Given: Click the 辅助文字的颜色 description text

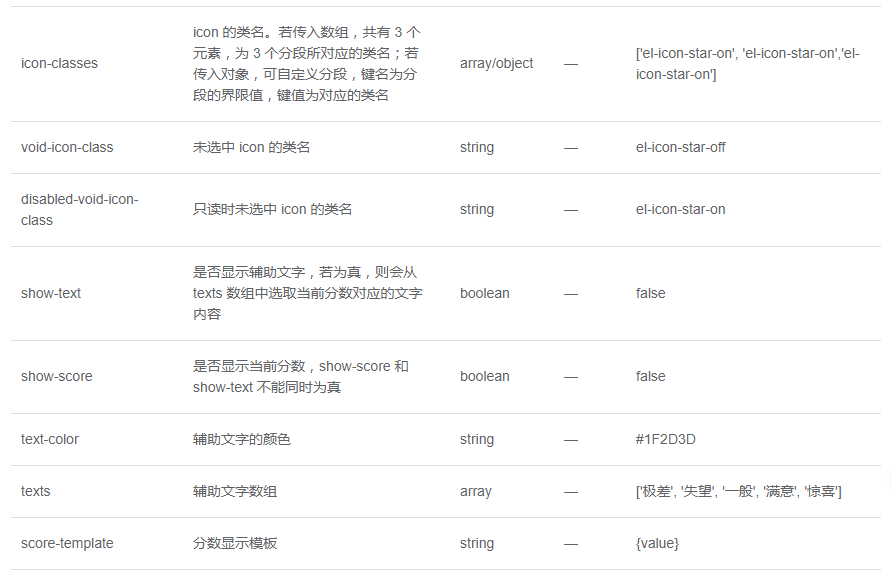Looking at the screenshot, I should tap(242, 439).
